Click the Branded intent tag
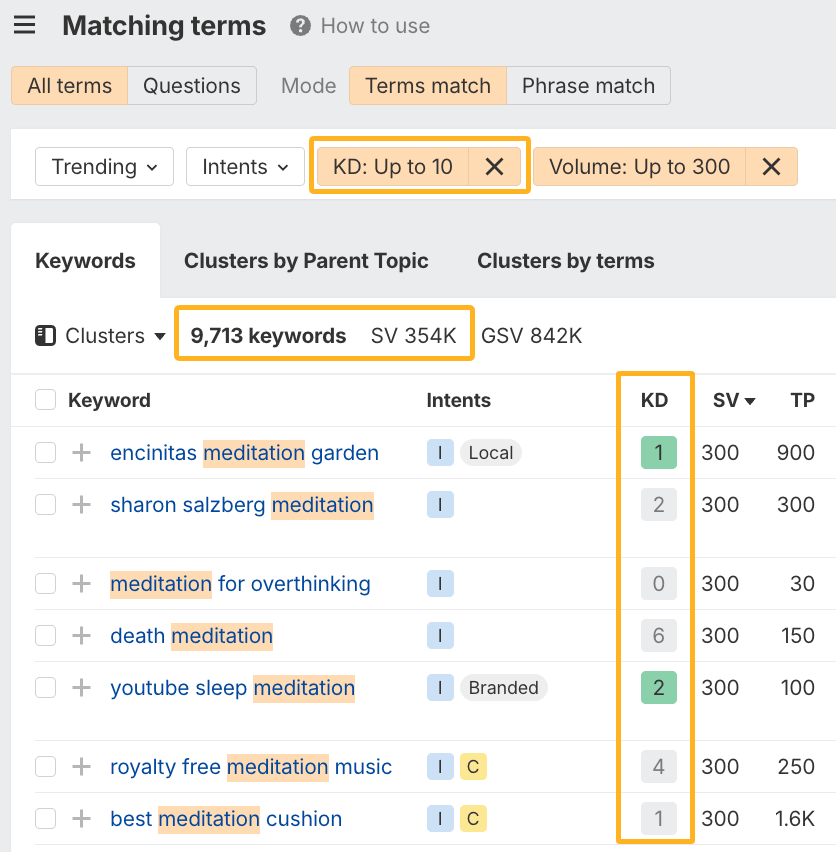The image size is (836, 852). pos(504,688)
